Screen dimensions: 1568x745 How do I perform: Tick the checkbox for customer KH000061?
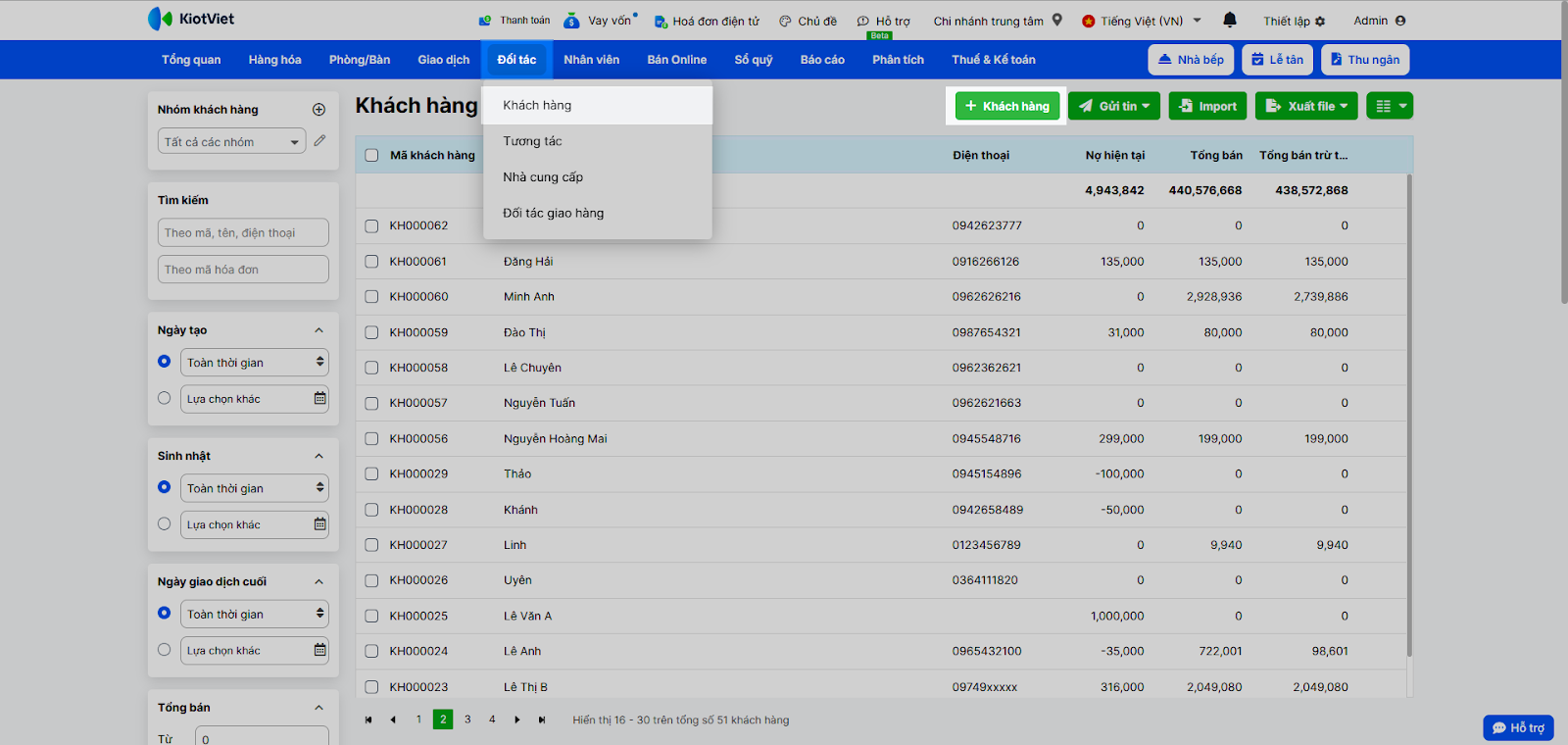(x=371, y=262)
